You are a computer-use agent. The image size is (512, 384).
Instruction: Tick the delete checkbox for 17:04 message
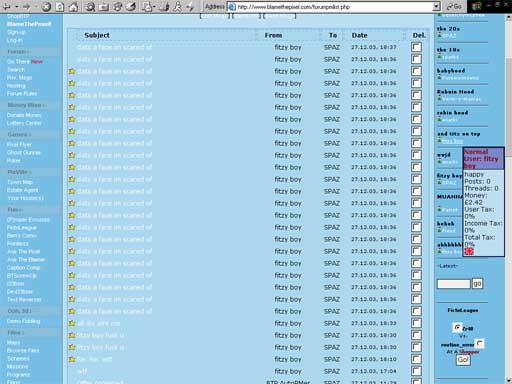416,371
